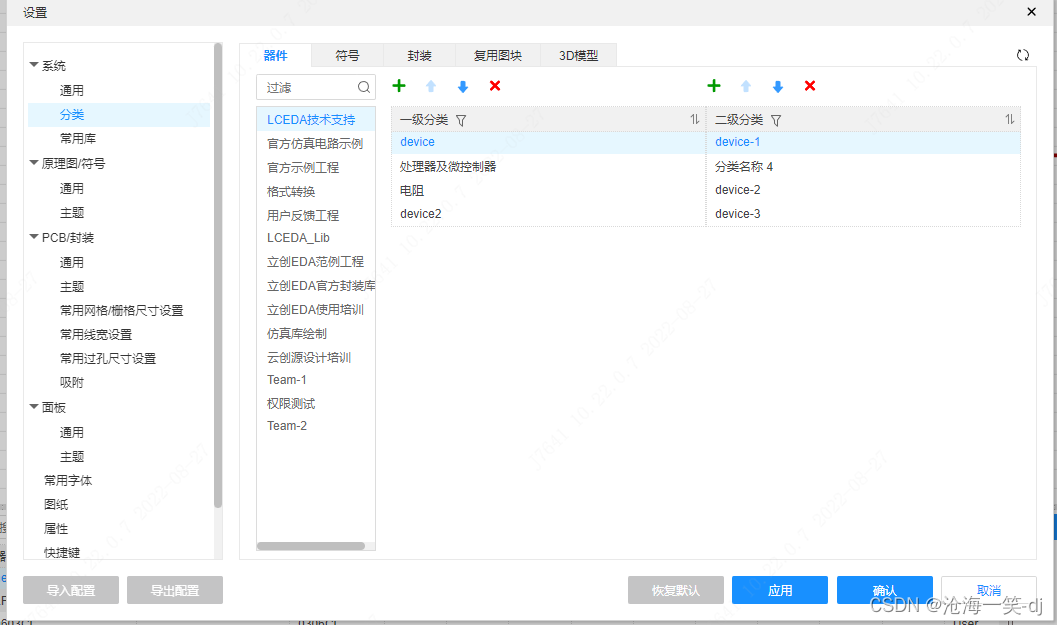This screenshot has width=1057, height=625.
Task: Collapse the 系统 tree section
Action: pos(34,65)
